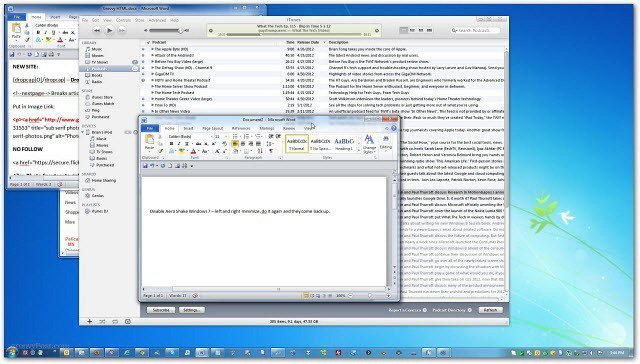The image size is (640, 364).
Task: Click Bold in Document2 Word ribbon
Action: point(171,144)
